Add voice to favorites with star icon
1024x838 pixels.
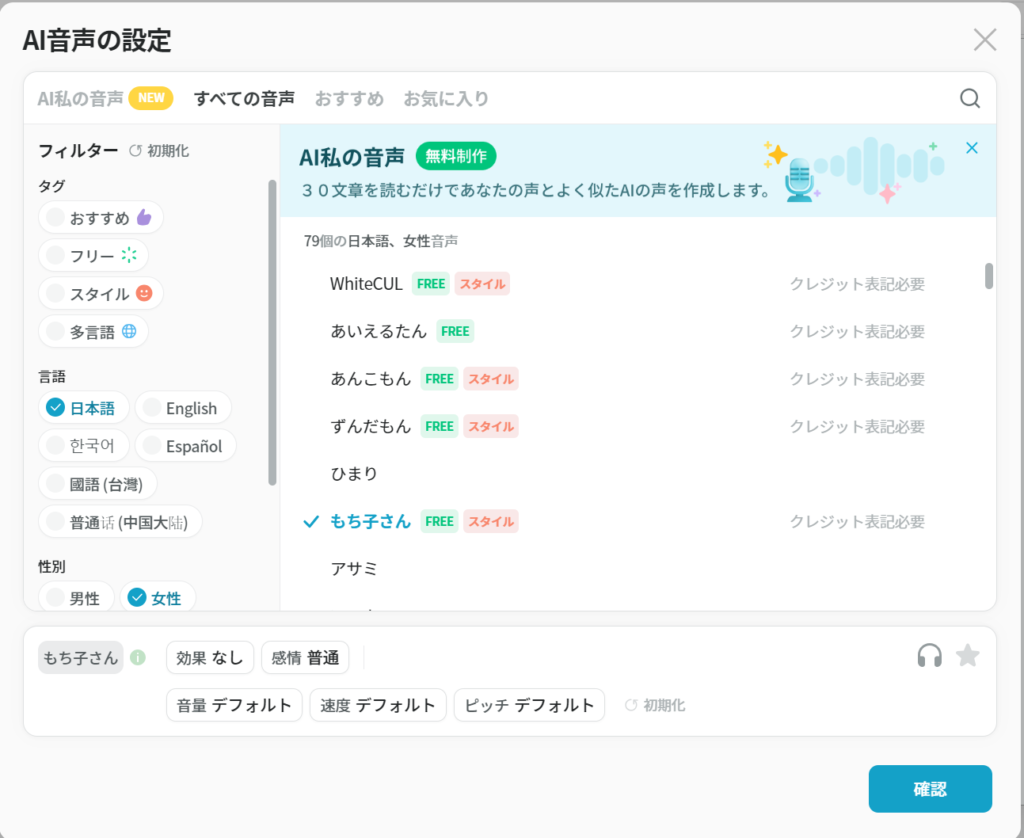pyautogui.click(x=967, y=656)
